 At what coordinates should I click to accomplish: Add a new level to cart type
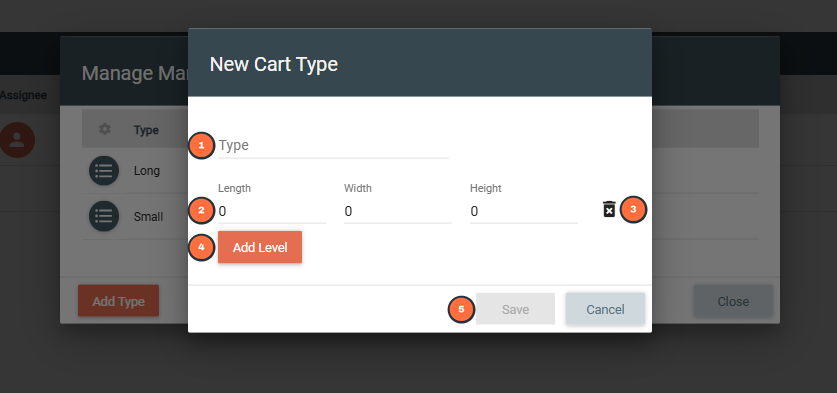[x=260, y=247]
